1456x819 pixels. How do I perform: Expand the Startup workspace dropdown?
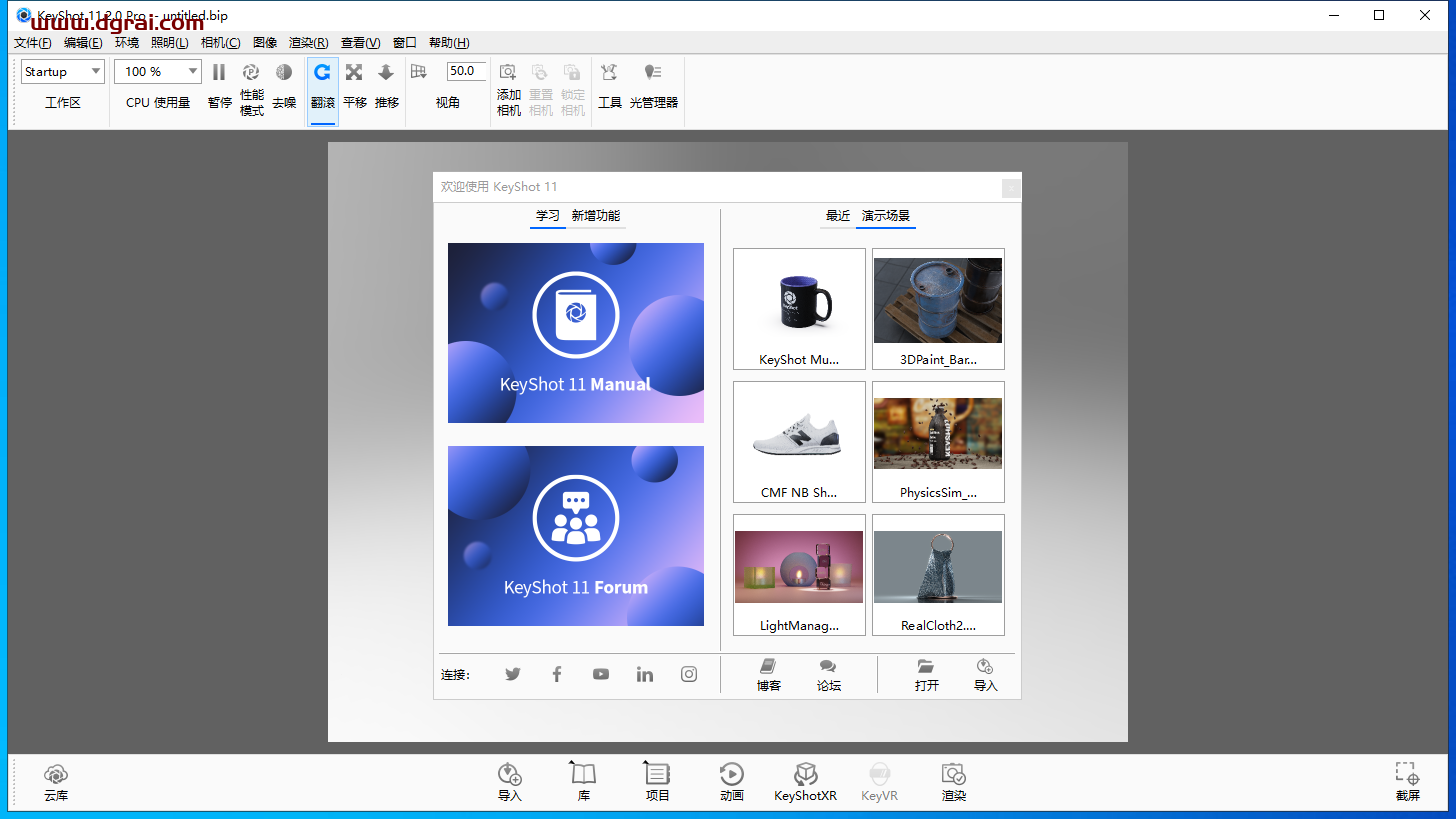click(x=63, y=71)
